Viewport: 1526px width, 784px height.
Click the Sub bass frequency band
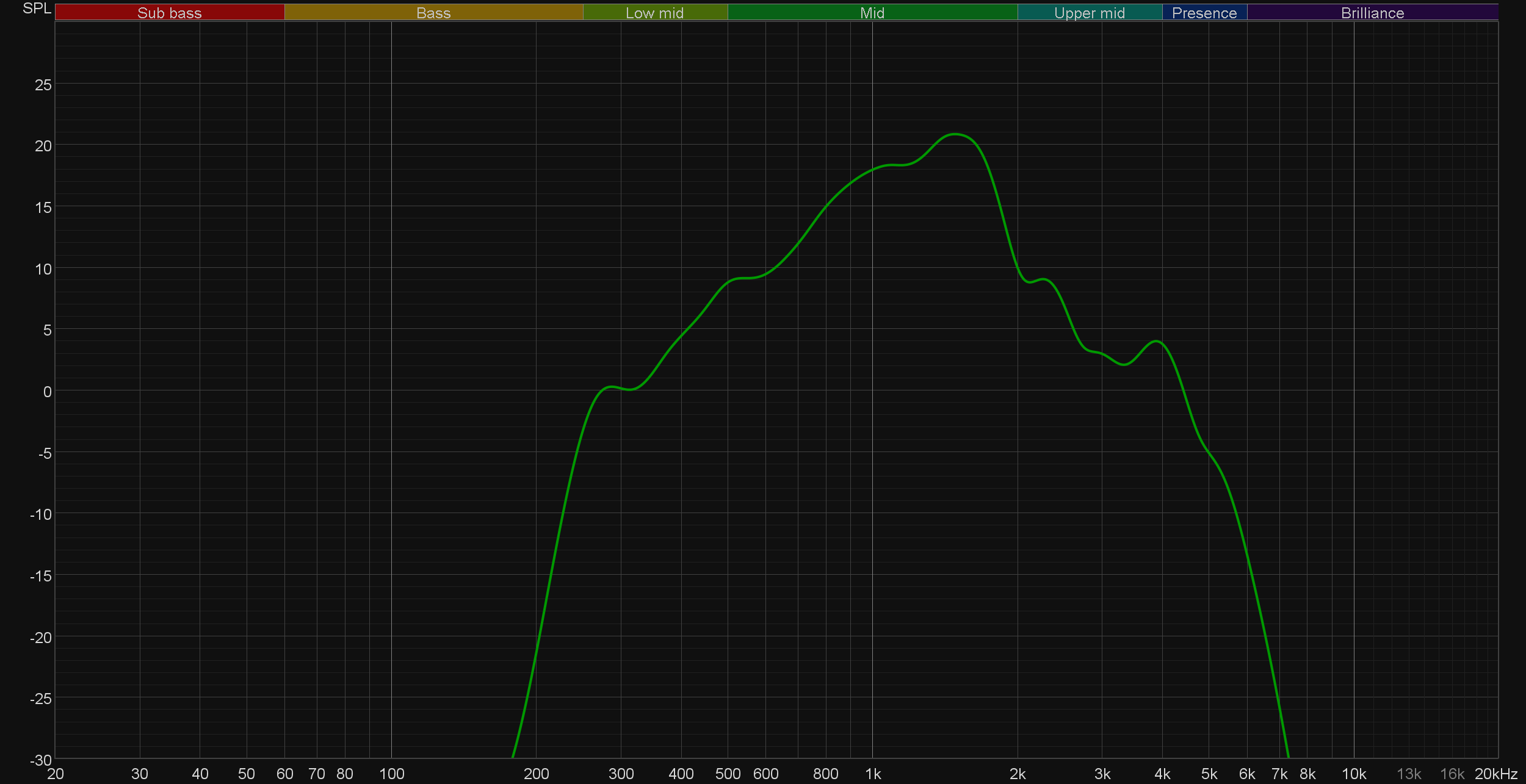pyautogui.click(x=170, y=13)
